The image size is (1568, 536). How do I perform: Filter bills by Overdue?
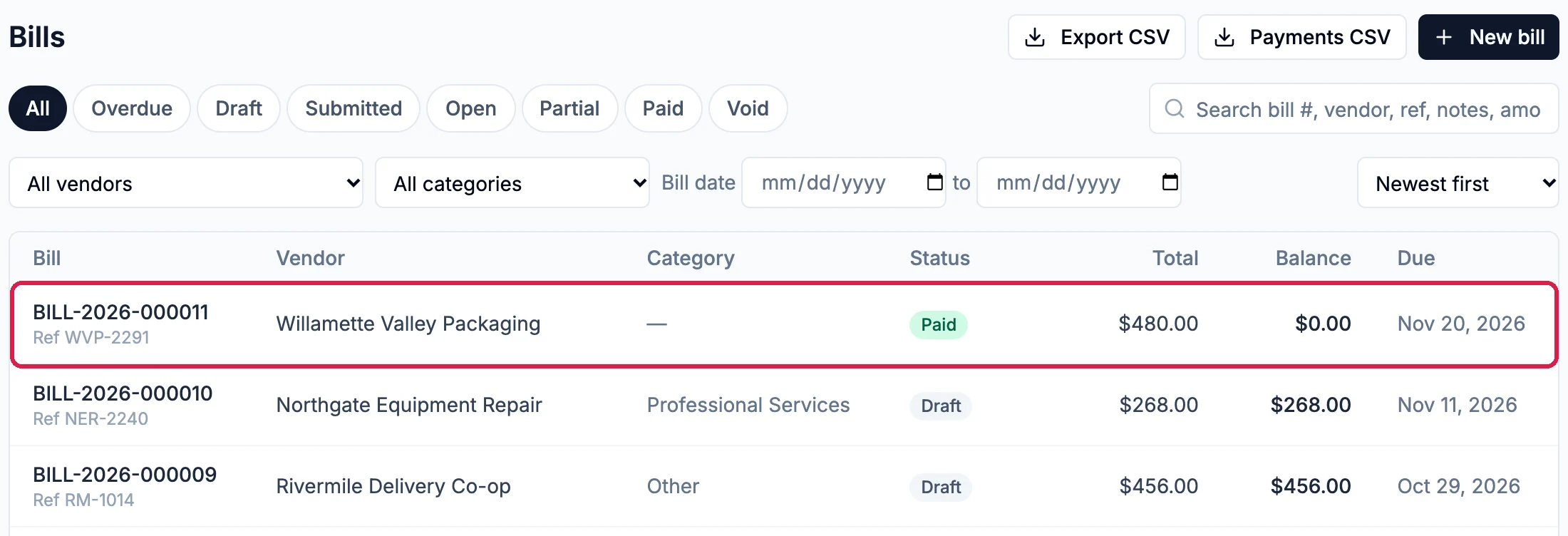(x=132, y=108)
